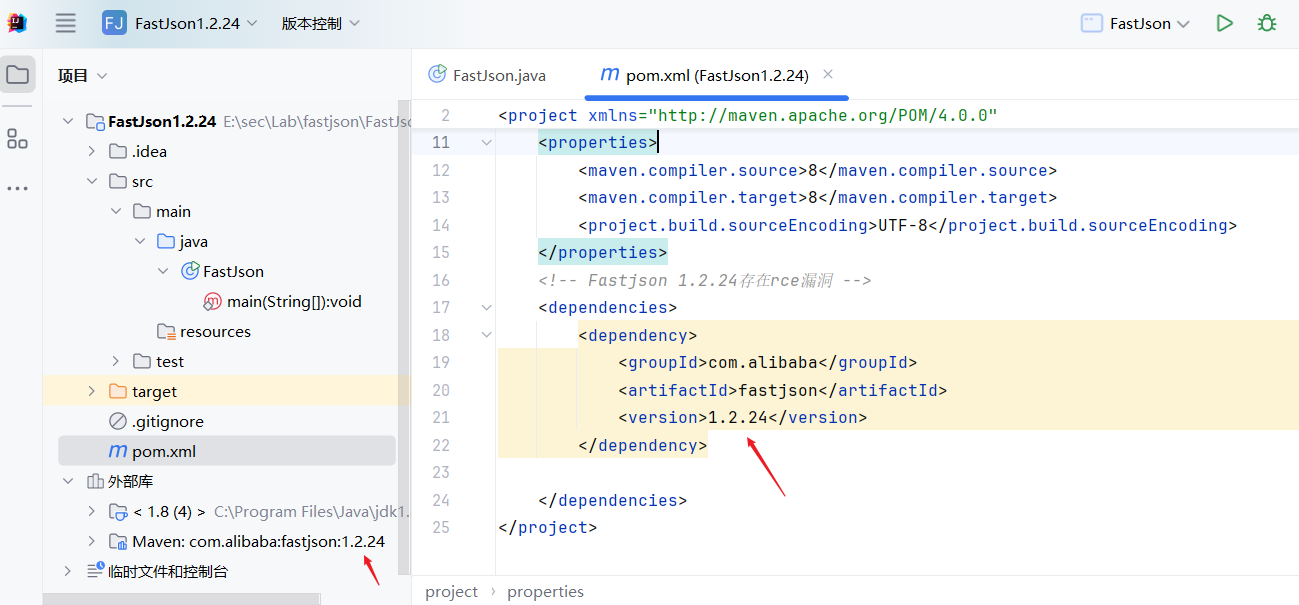Open 版本控制 version control dropdown

[320, 23]
